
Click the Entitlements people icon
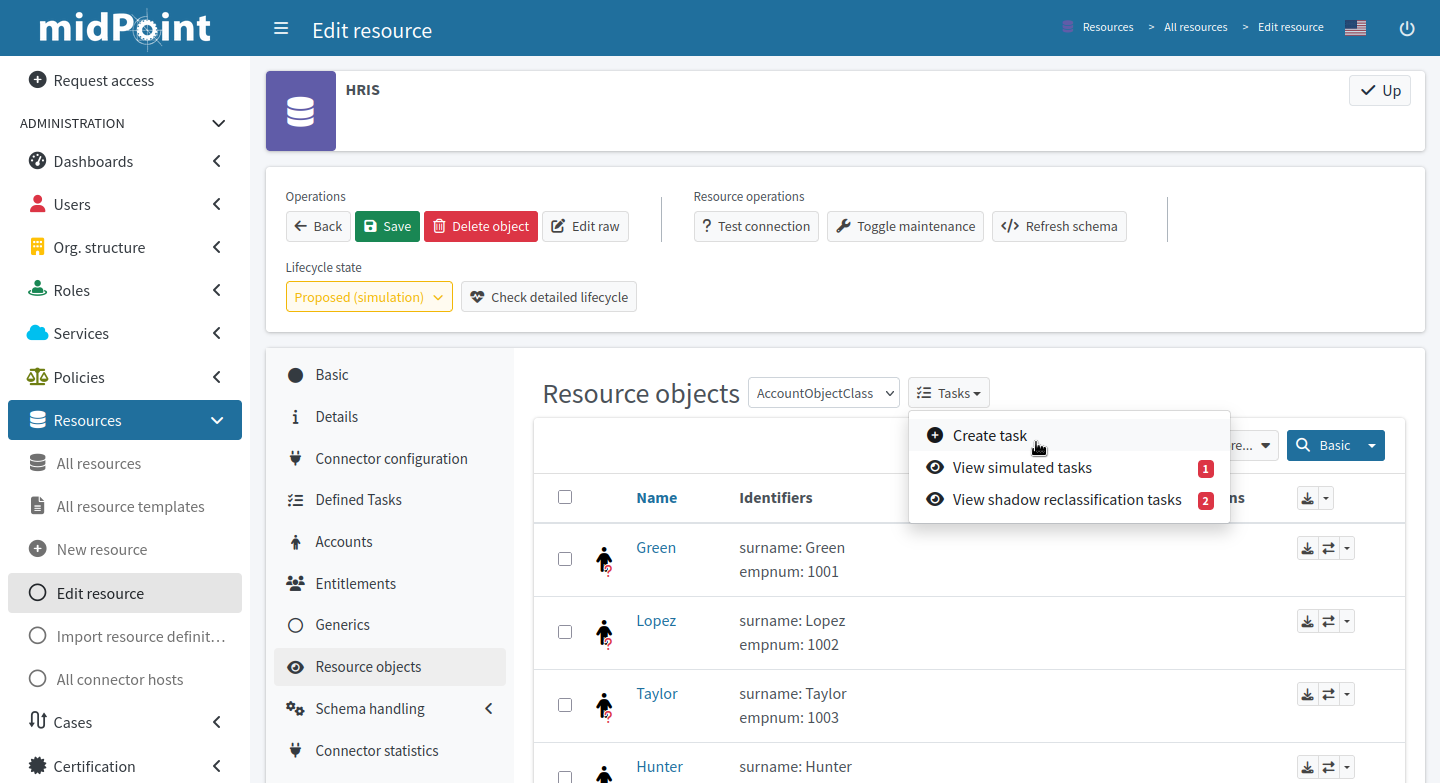coord(296,582)
